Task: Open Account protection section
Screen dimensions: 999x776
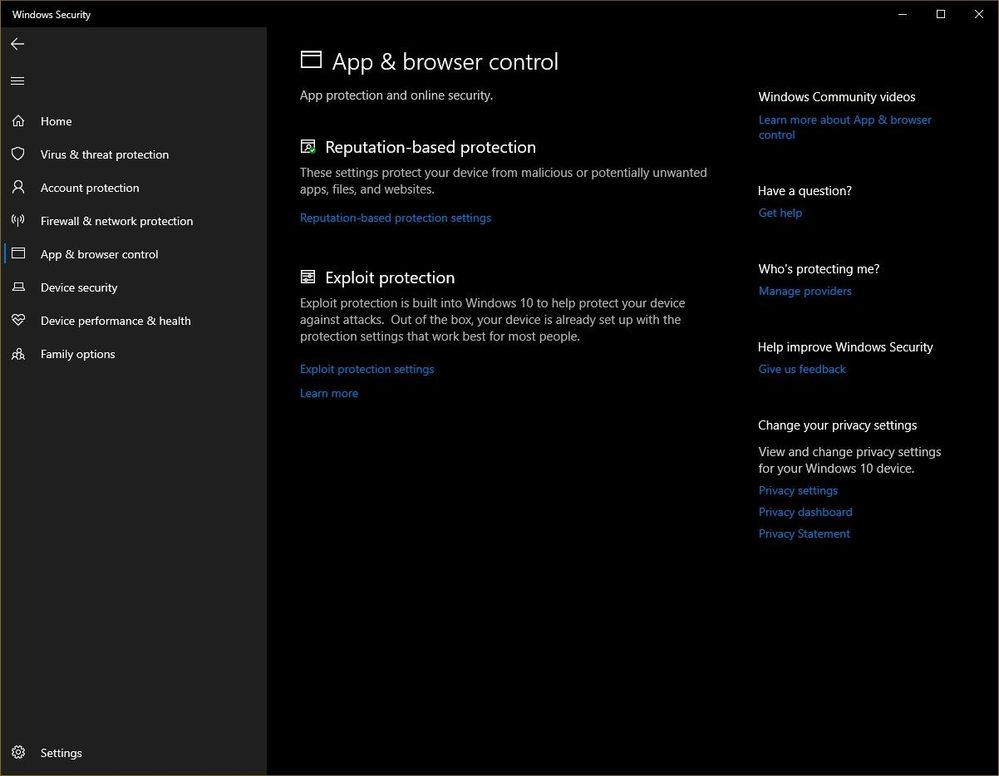Action: 133,187
